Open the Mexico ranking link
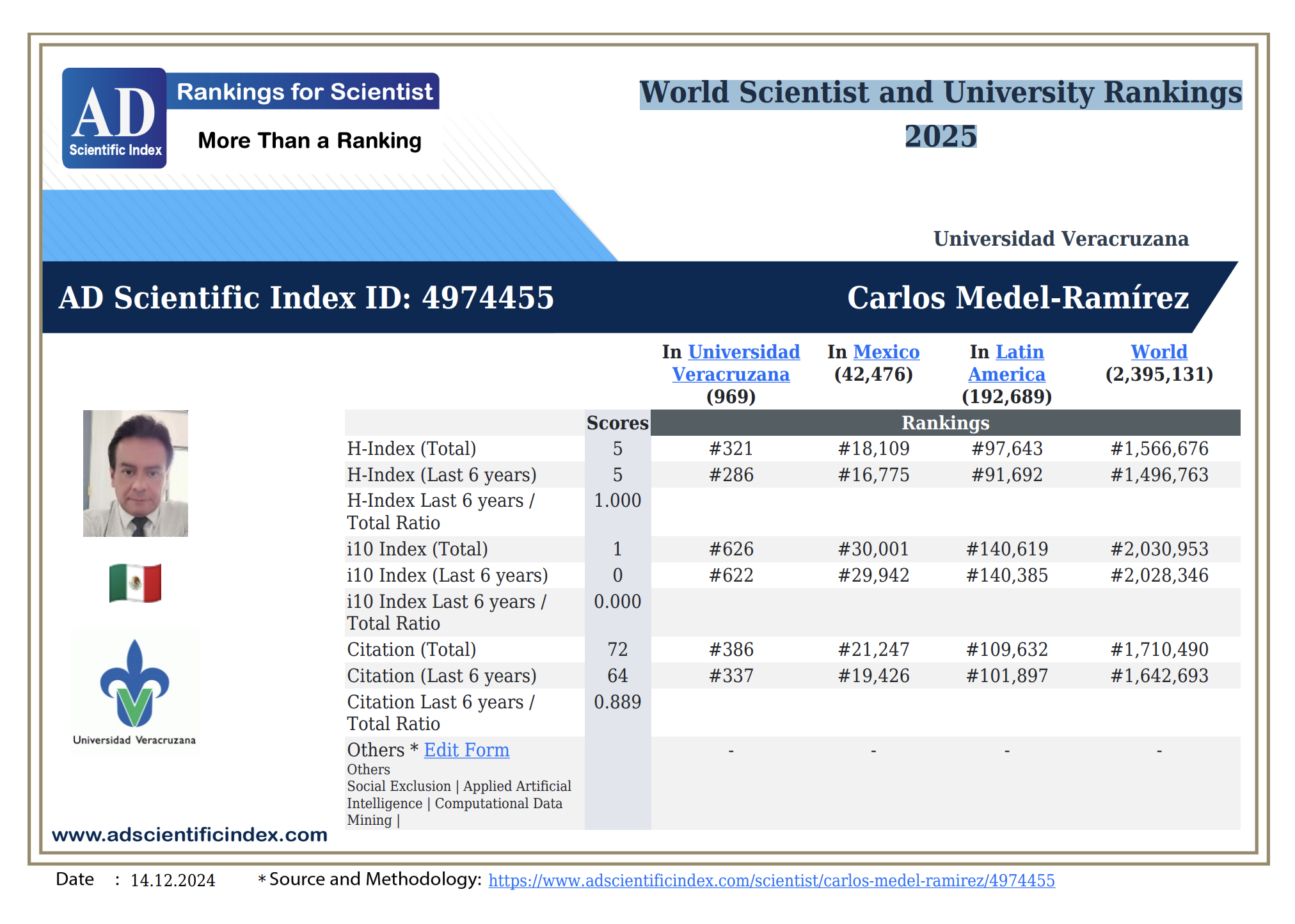This screenshot has width=1295, height=924. point(886,352)
